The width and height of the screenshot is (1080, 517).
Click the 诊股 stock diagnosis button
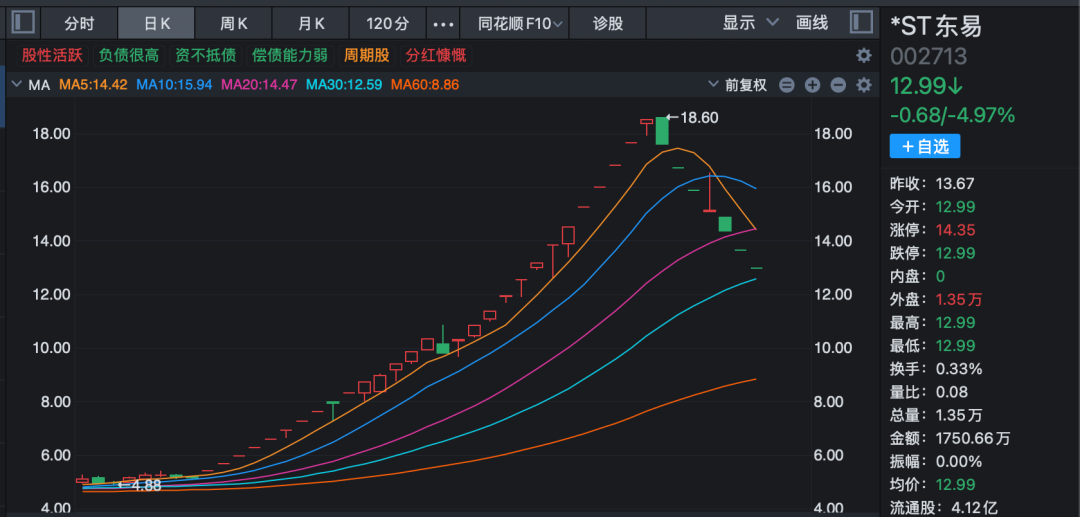pos(607,23)
